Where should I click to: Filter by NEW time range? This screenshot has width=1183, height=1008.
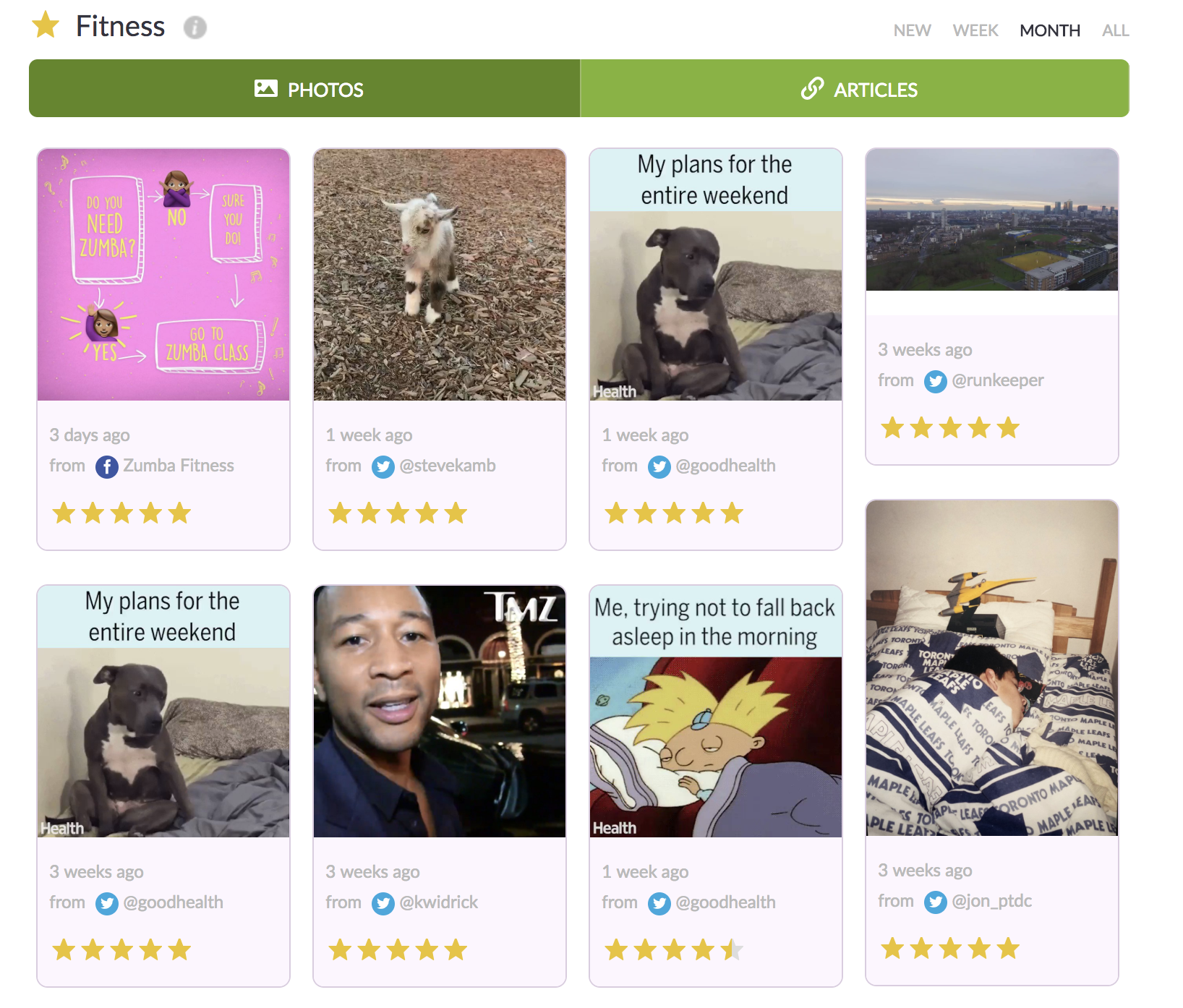pos(912,30)
